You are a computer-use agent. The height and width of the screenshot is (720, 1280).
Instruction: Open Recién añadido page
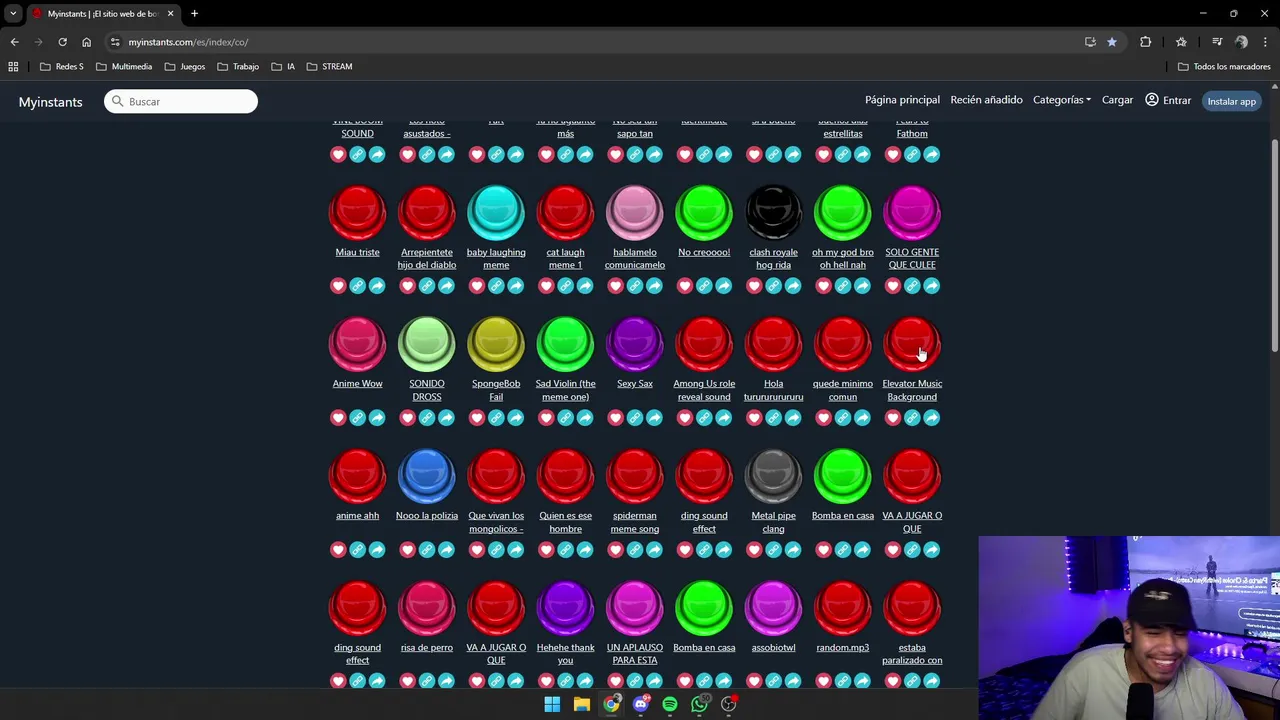coord(986,100)
